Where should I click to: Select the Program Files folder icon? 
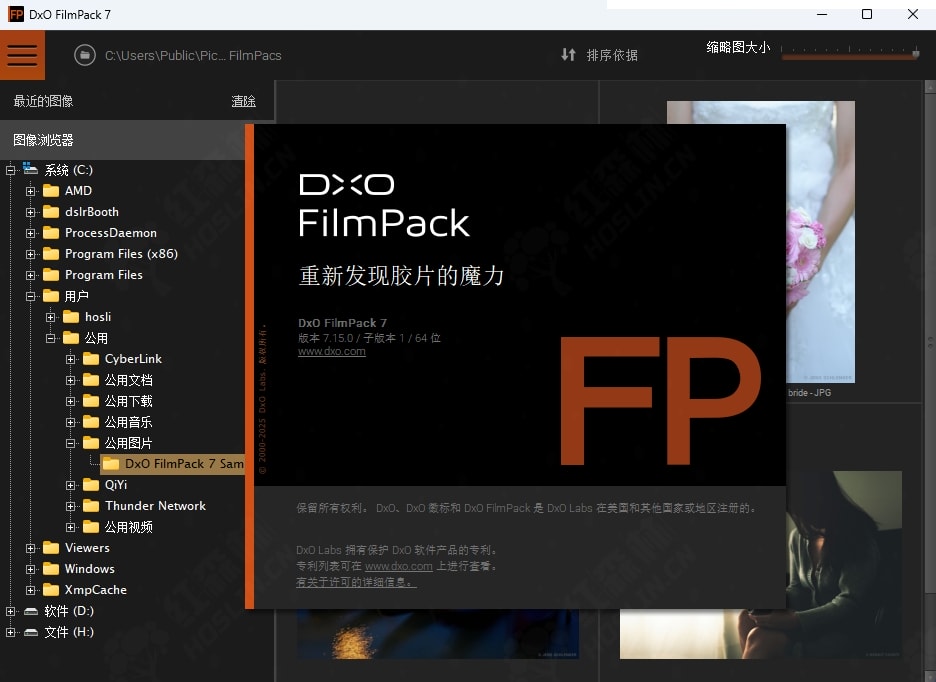[51, 275]
